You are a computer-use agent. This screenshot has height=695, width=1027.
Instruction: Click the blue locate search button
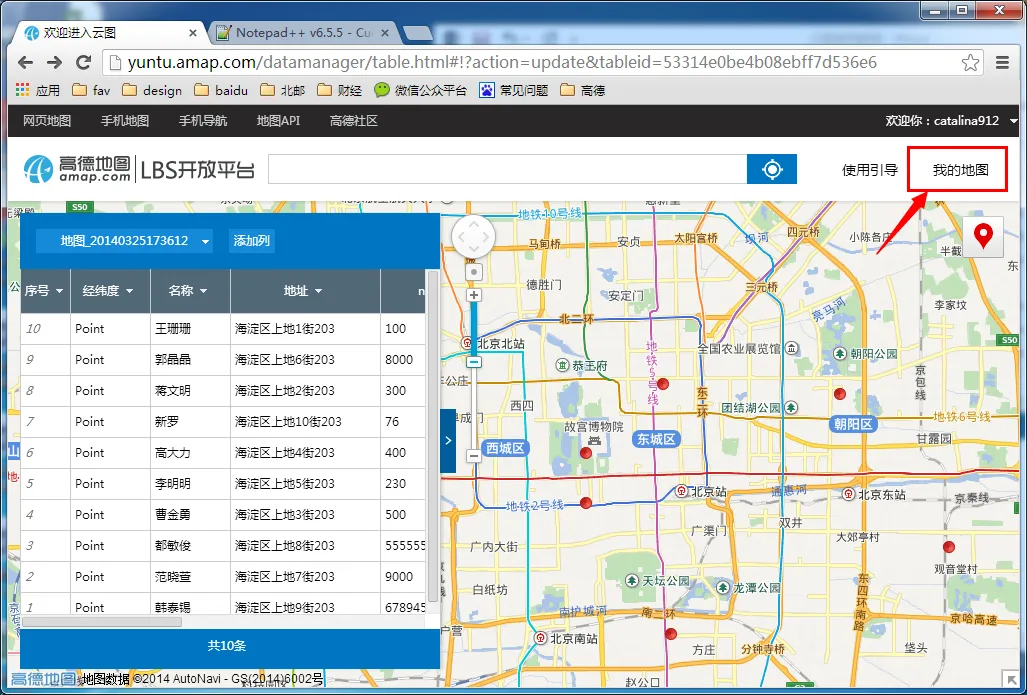pyautogui.click(x=772, y=170)
